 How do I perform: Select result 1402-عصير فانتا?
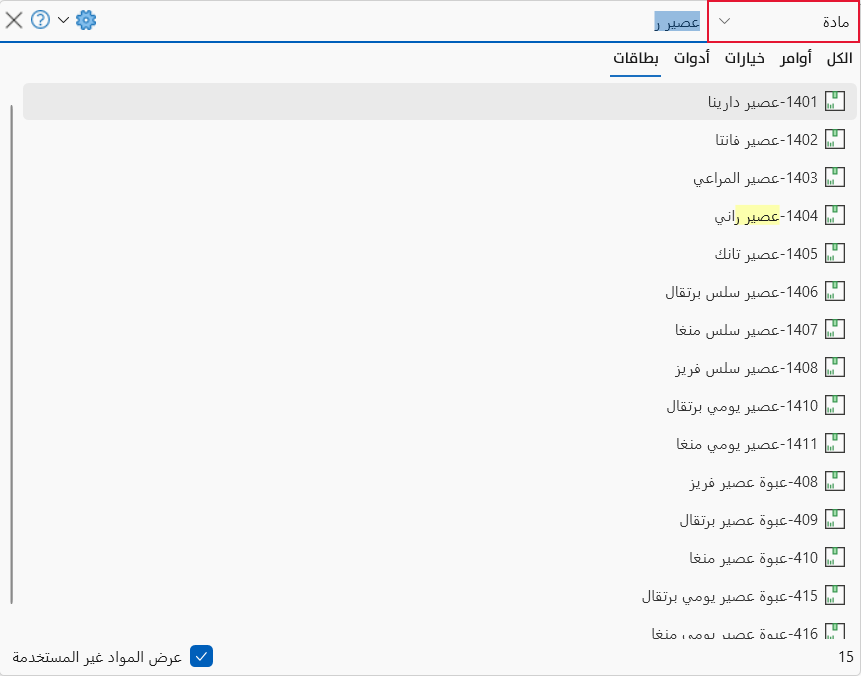coord(440,139)
